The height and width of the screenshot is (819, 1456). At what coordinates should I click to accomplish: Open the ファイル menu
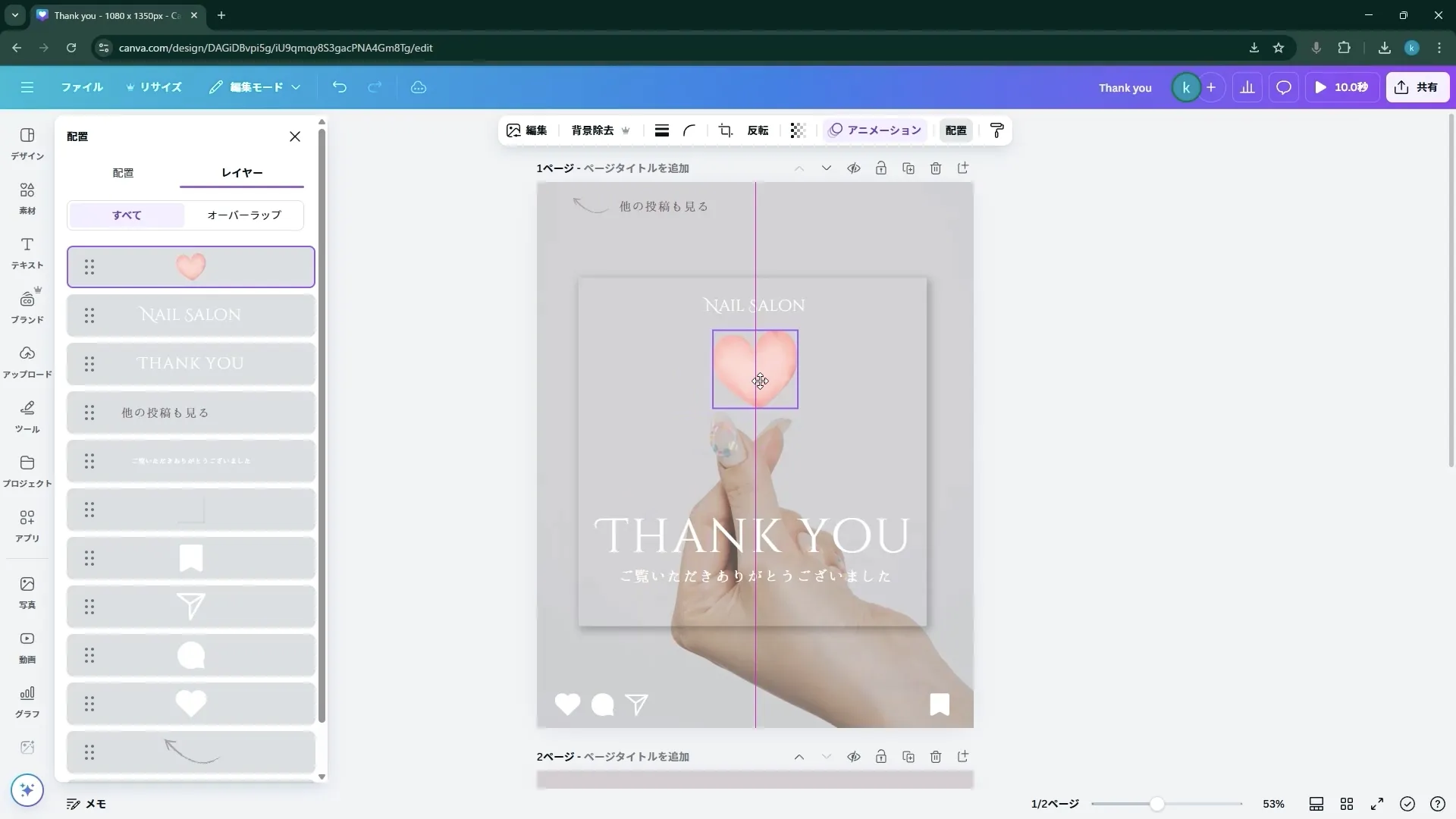(x=82, y=87)
